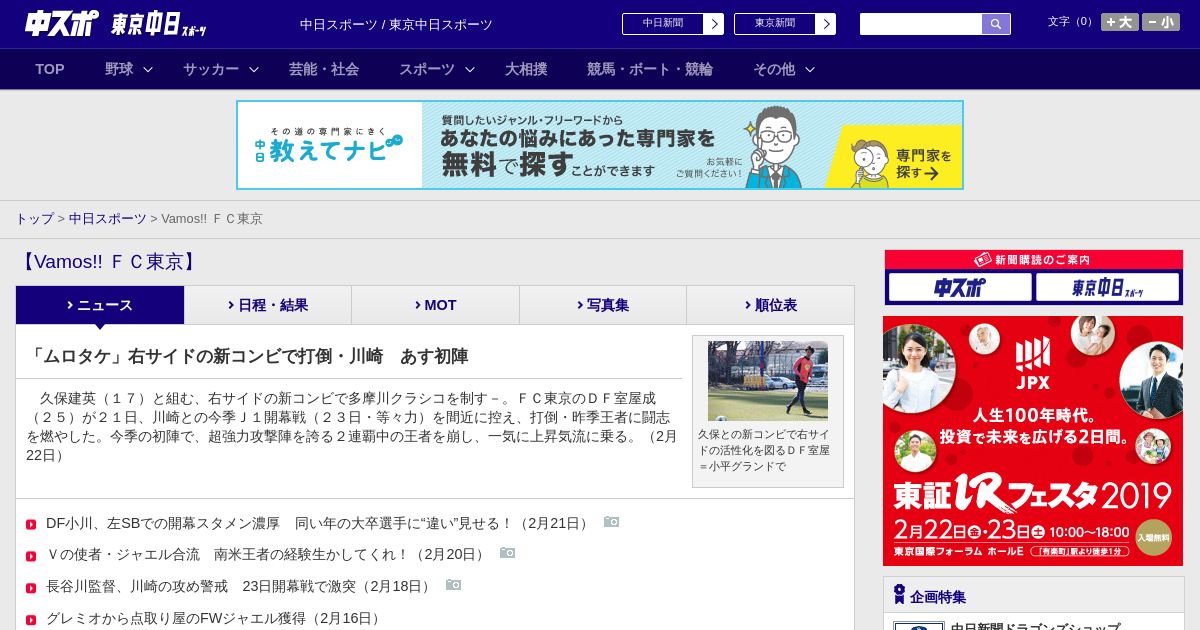Expand the サッカー menu dropdown
Viewport: 1200px width, 630px height.
click(x=254, y=70)
